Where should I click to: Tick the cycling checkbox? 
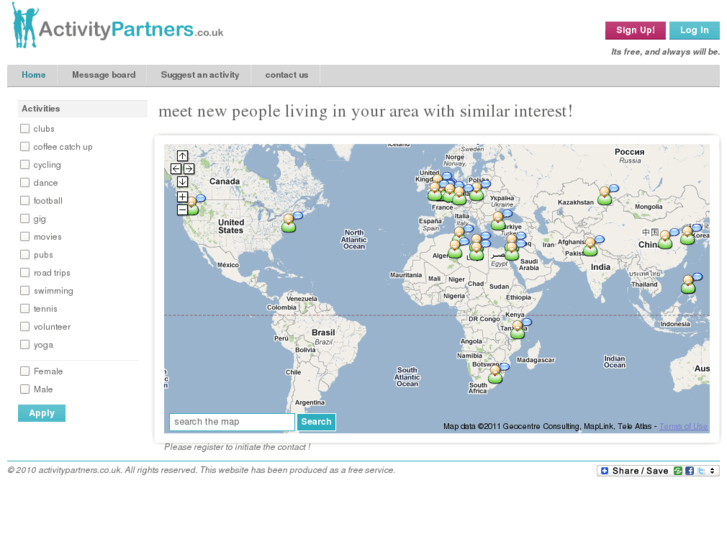coord(25,165)
